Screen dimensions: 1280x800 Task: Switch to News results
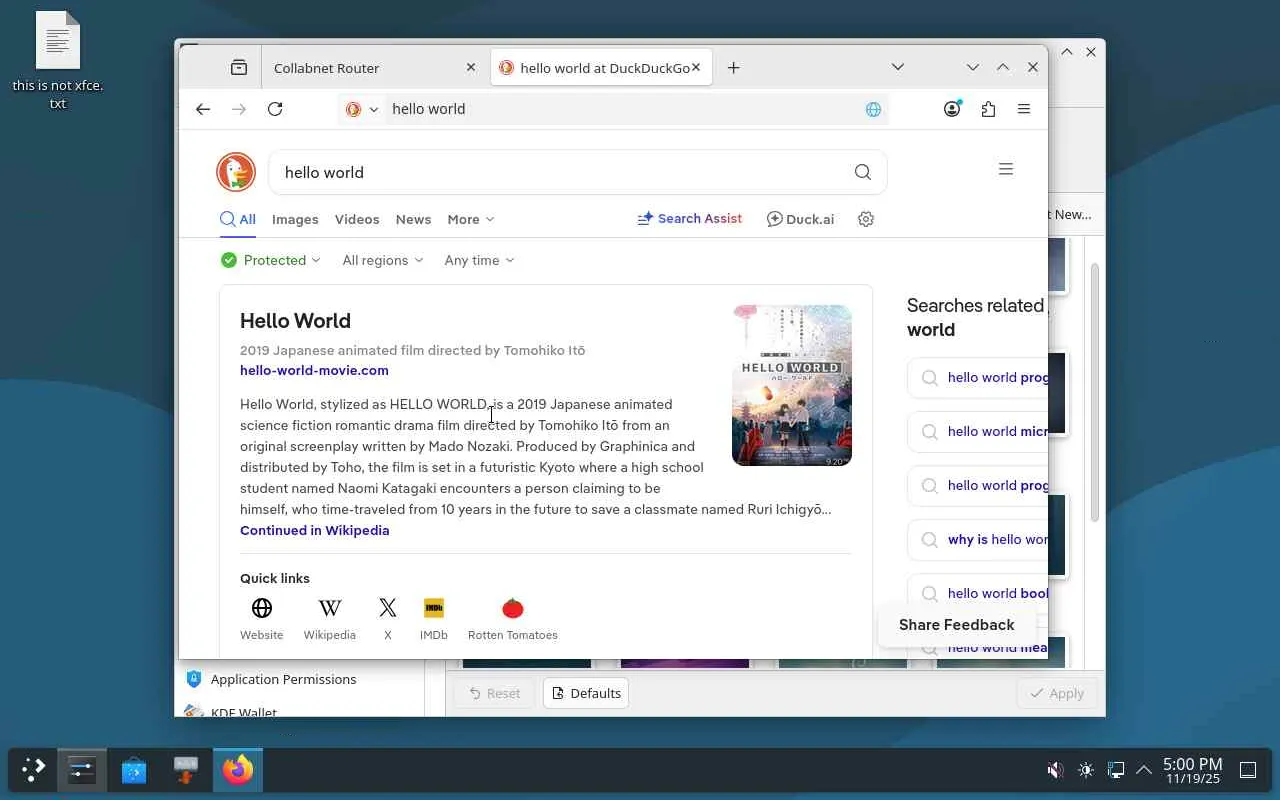413,219
